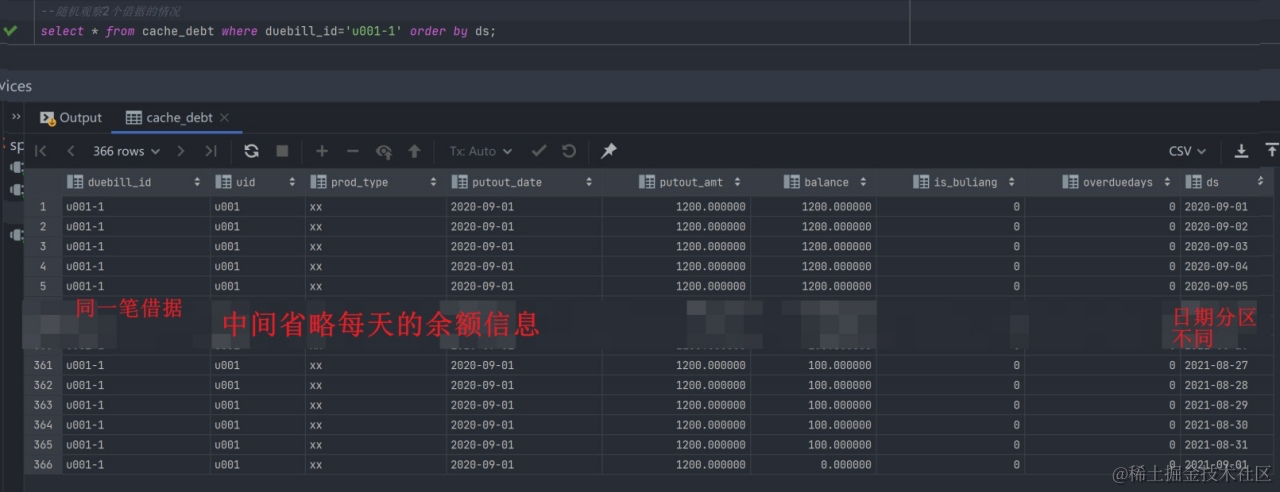
Task: Sort by ds column arrows
Action: click(1261, 183)
